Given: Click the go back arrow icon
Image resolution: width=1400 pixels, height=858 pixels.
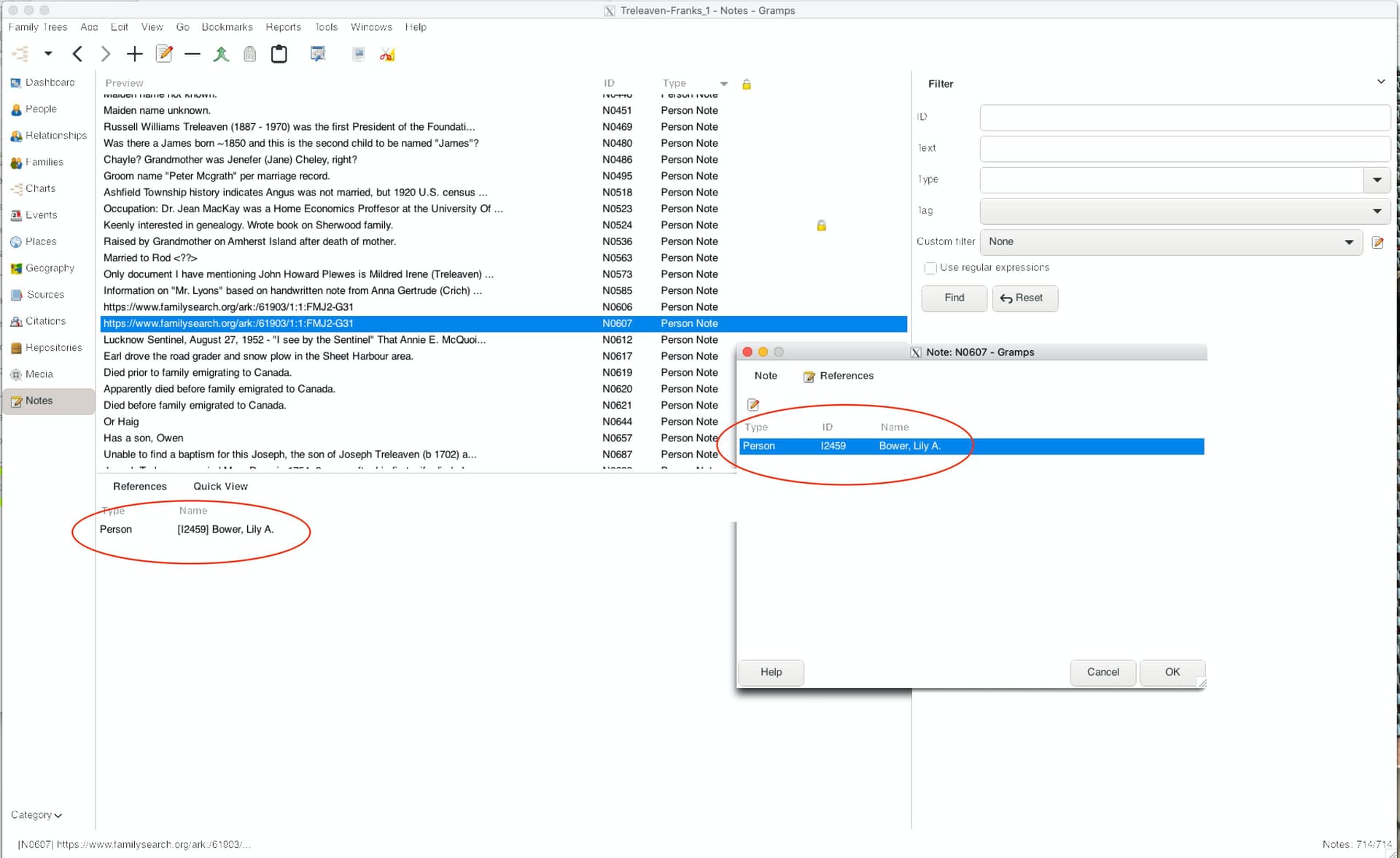Looking at the screenshot, I should (x=77, y=54).
